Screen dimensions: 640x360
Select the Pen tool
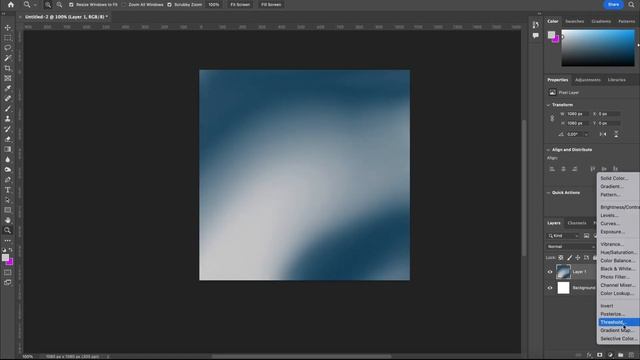click(8, 180)
